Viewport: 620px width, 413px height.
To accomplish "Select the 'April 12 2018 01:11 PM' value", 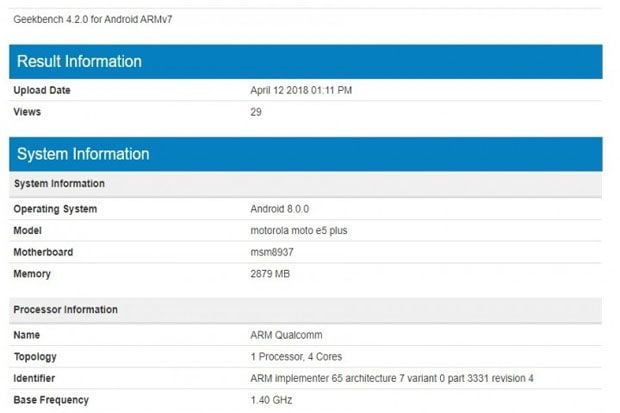I will click(301, 90).
